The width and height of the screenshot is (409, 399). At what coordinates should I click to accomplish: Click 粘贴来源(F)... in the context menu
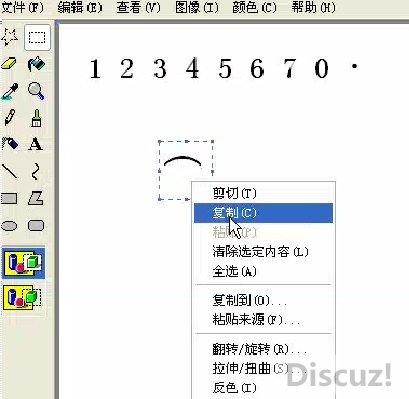click(x=263, y=320)
